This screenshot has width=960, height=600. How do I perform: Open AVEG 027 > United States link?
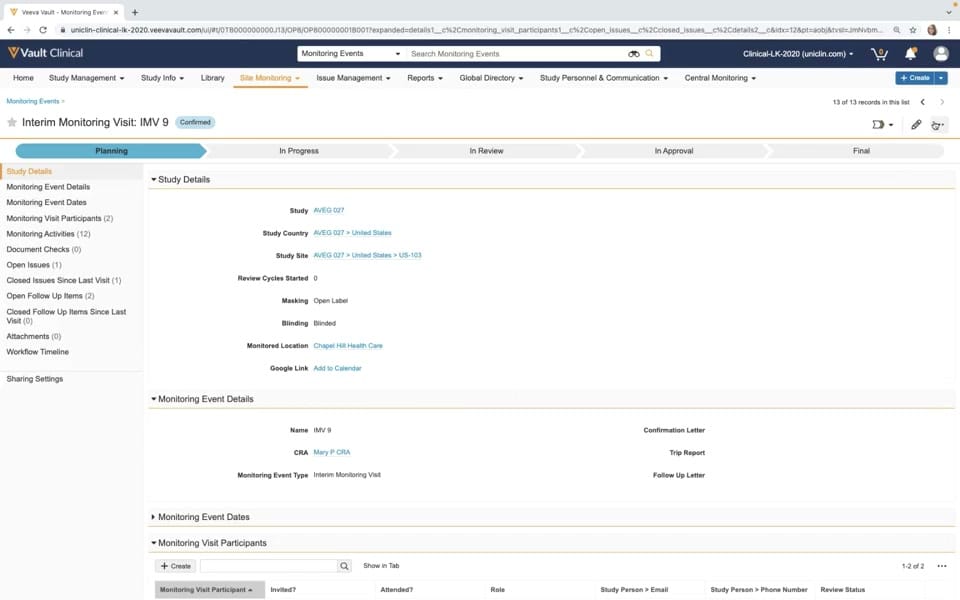click(352, 233)
